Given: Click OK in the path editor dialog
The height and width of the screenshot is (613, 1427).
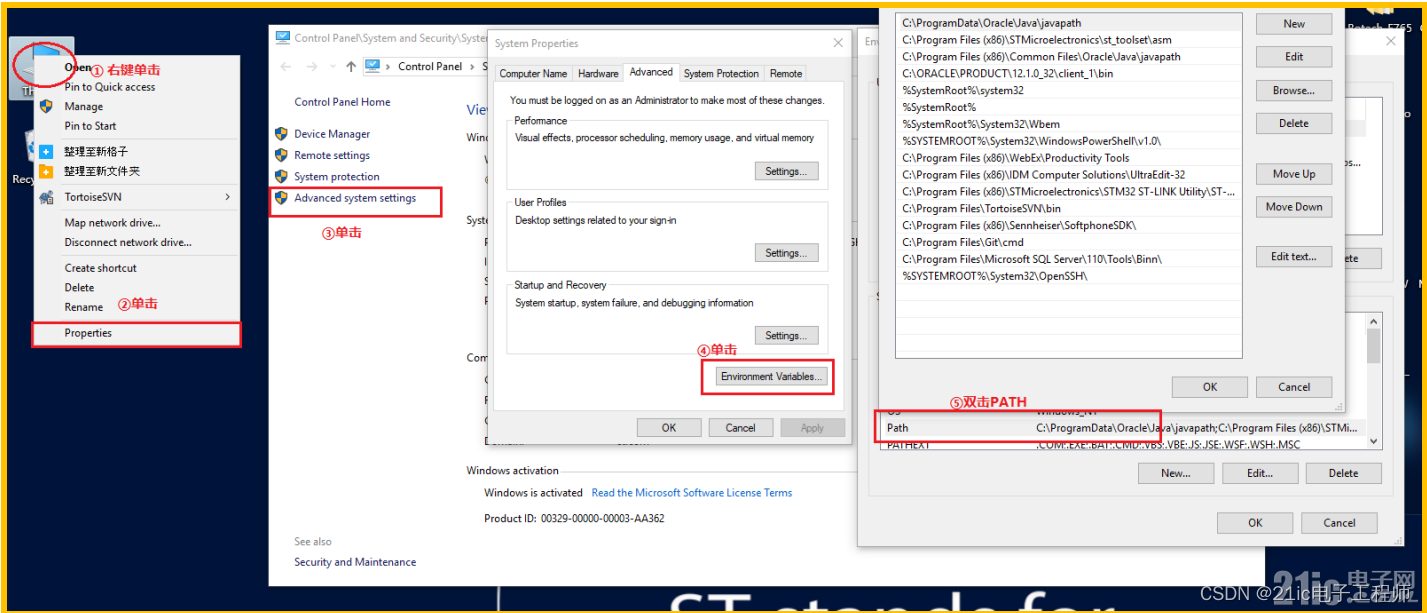Looking at the screenshot, I should pos(1210,387).
